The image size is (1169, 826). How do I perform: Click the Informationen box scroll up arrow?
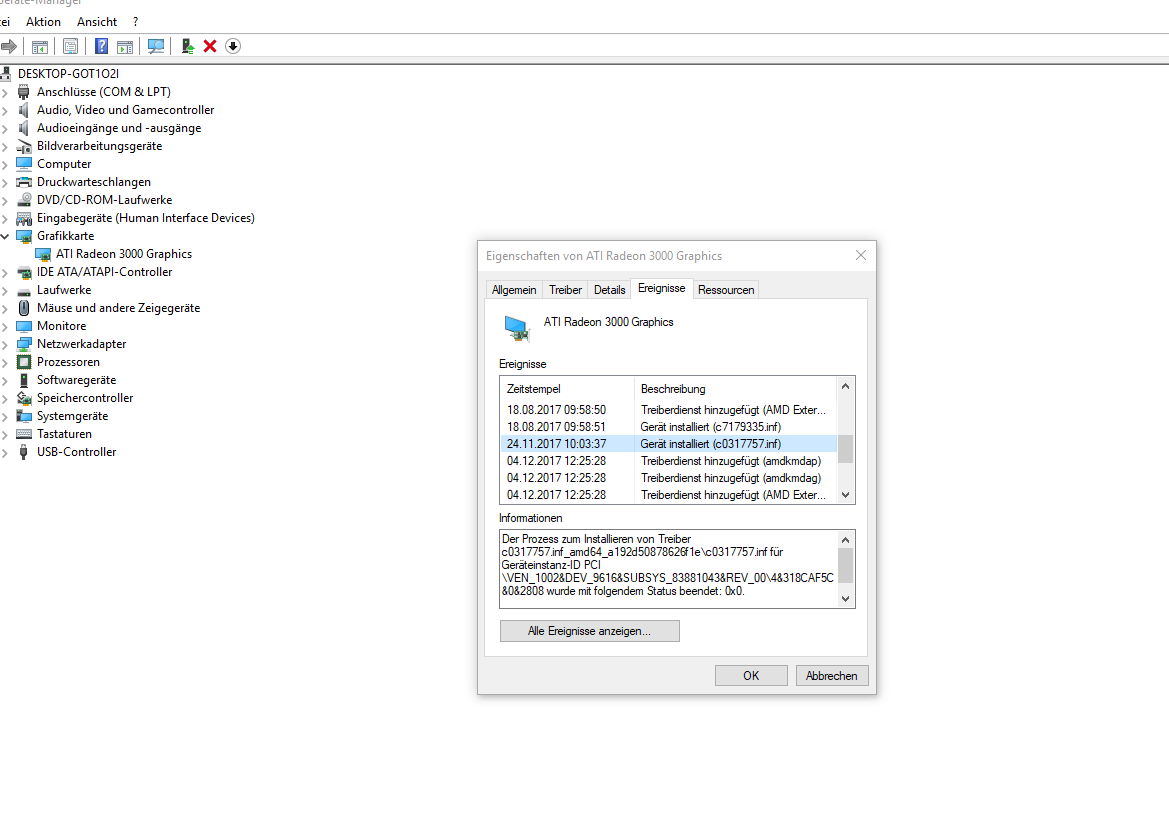pos(845,540)
